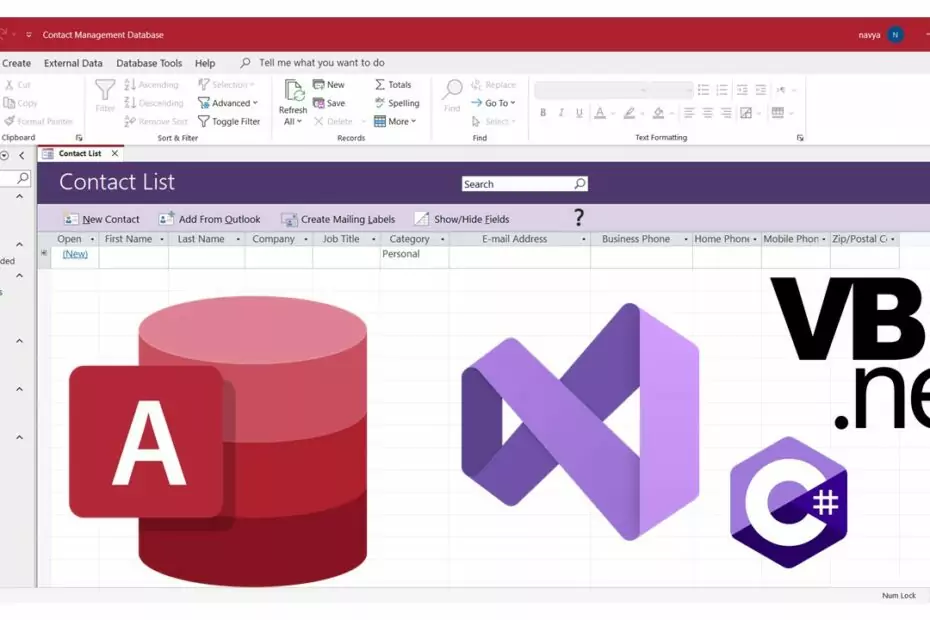This screenshot has width=930, height=620.
Task: Click the question mark help icon
Action: pos(579,218)
